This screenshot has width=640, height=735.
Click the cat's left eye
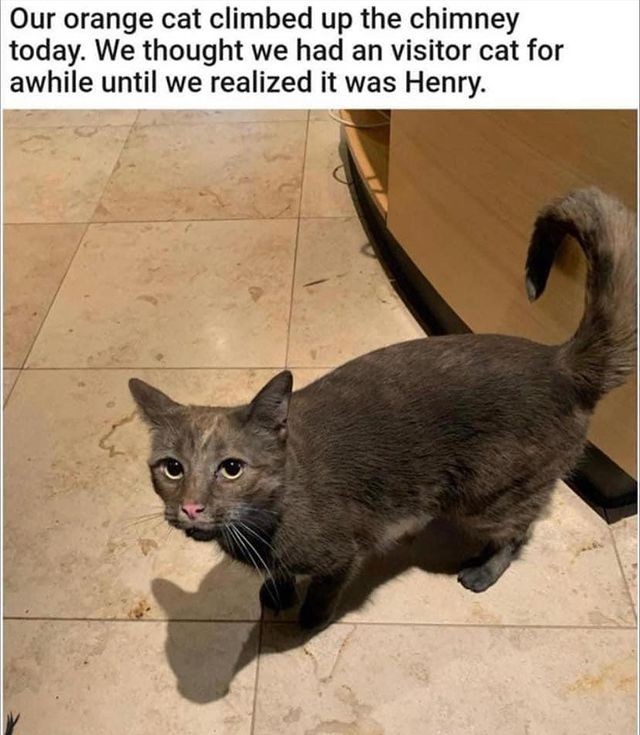[x=174, y=468]
